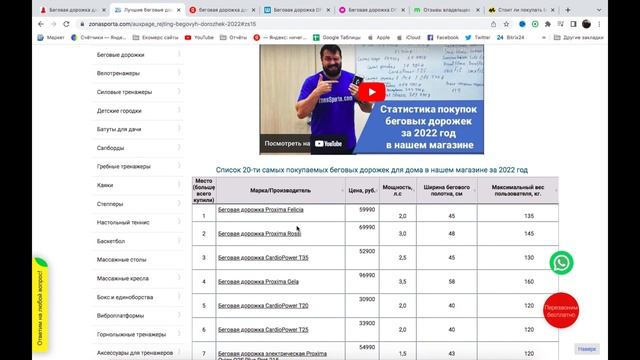Image resolution: width=640 pixels, height=360 pixels.
Task: Open Екомерс сайты bookmarks folder
Action: pyautogui.click(x=156, y=37)
